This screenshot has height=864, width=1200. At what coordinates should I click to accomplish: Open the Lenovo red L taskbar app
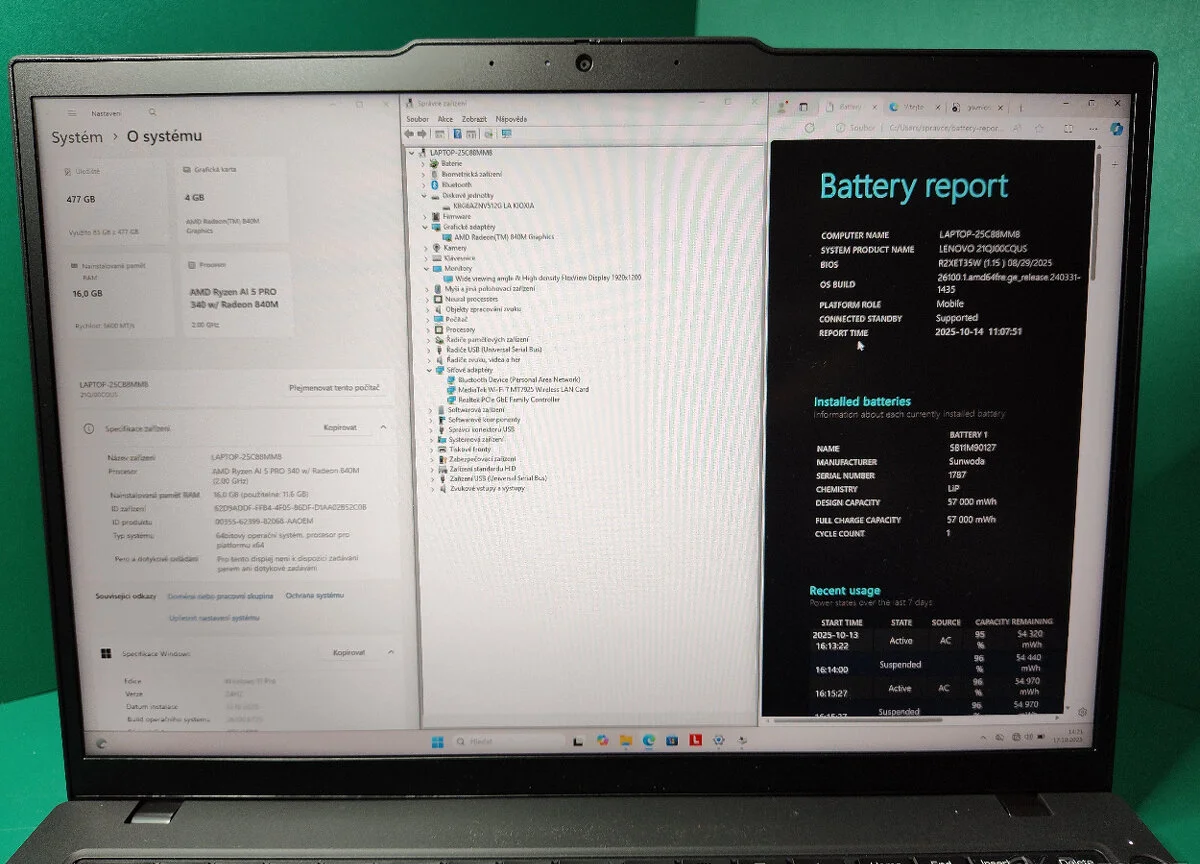(696, 740)
